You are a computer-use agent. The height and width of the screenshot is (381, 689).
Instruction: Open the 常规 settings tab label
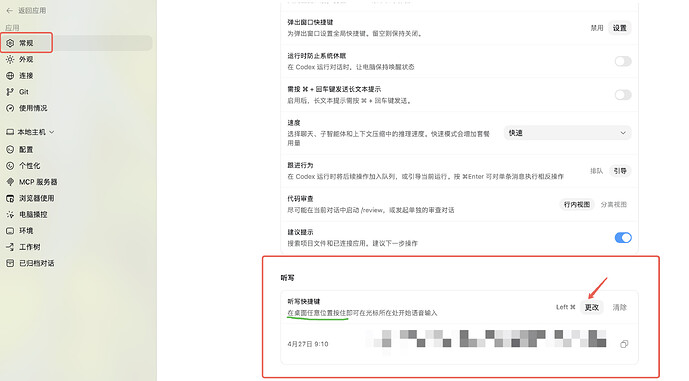pos(26,43)
